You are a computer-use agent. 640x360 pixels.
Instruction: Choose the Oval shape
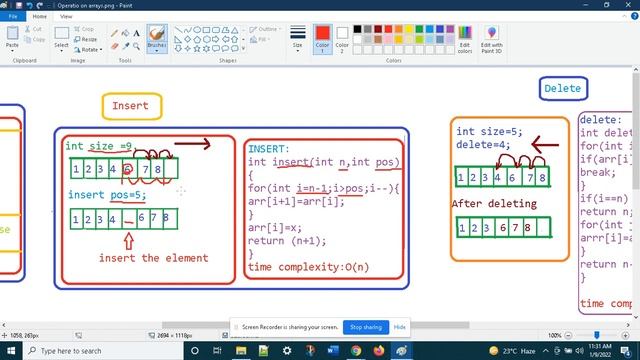[x=197, y=30]
